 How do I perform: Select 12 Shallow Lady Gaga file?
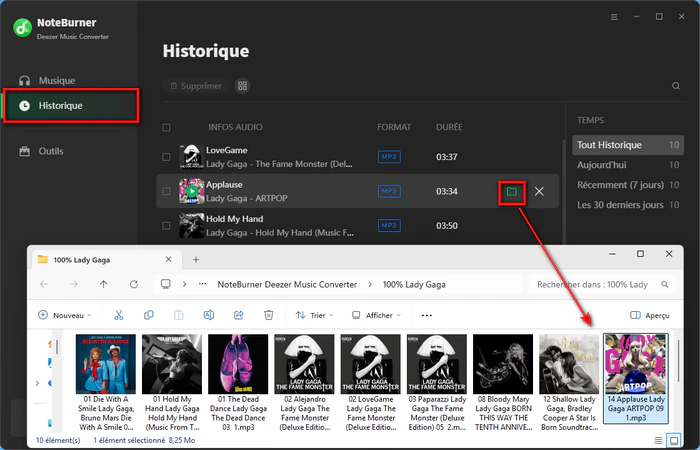(569, 382)
